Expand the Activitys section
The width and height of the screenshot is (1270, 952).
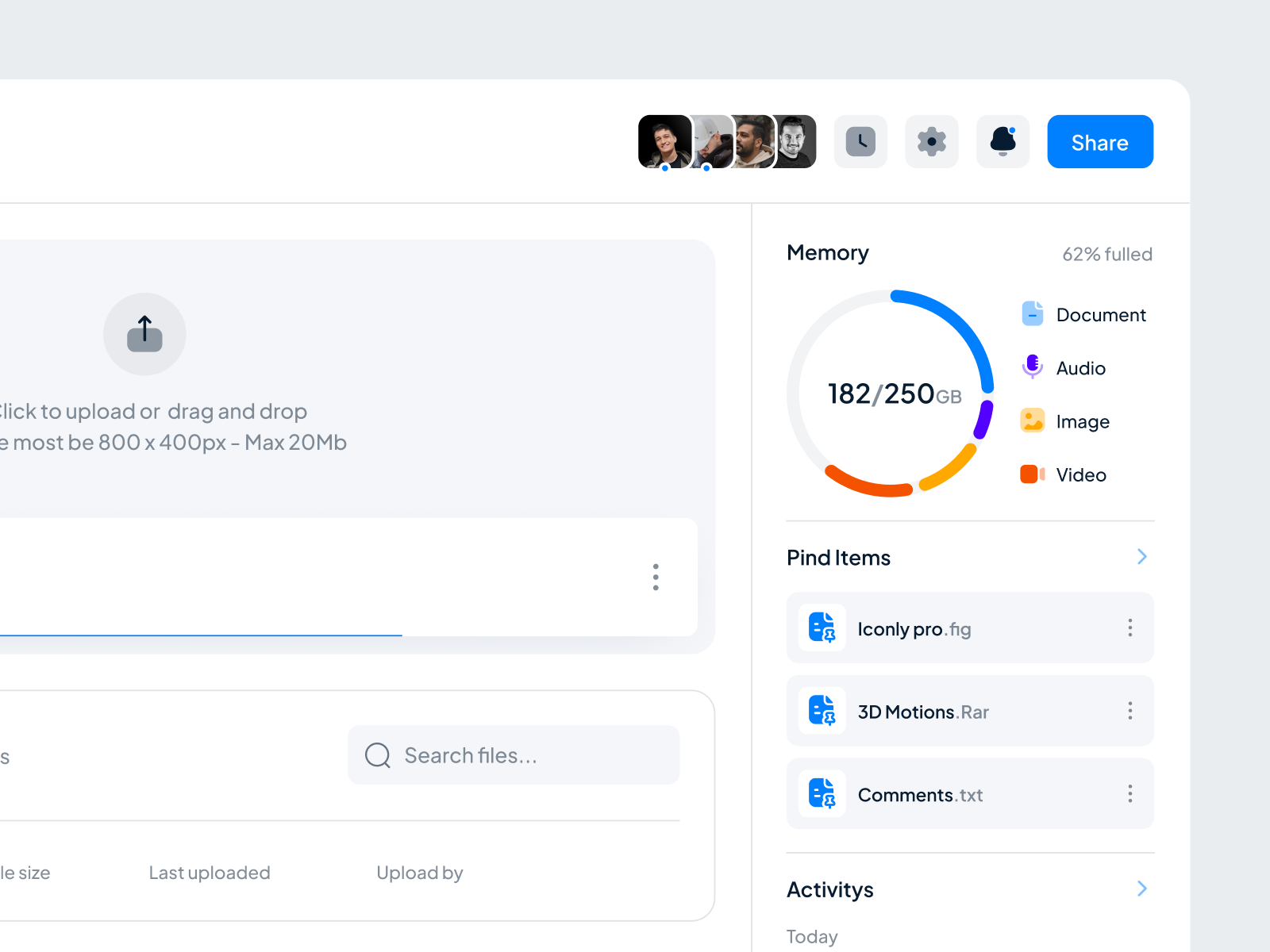pos(1142,889)
